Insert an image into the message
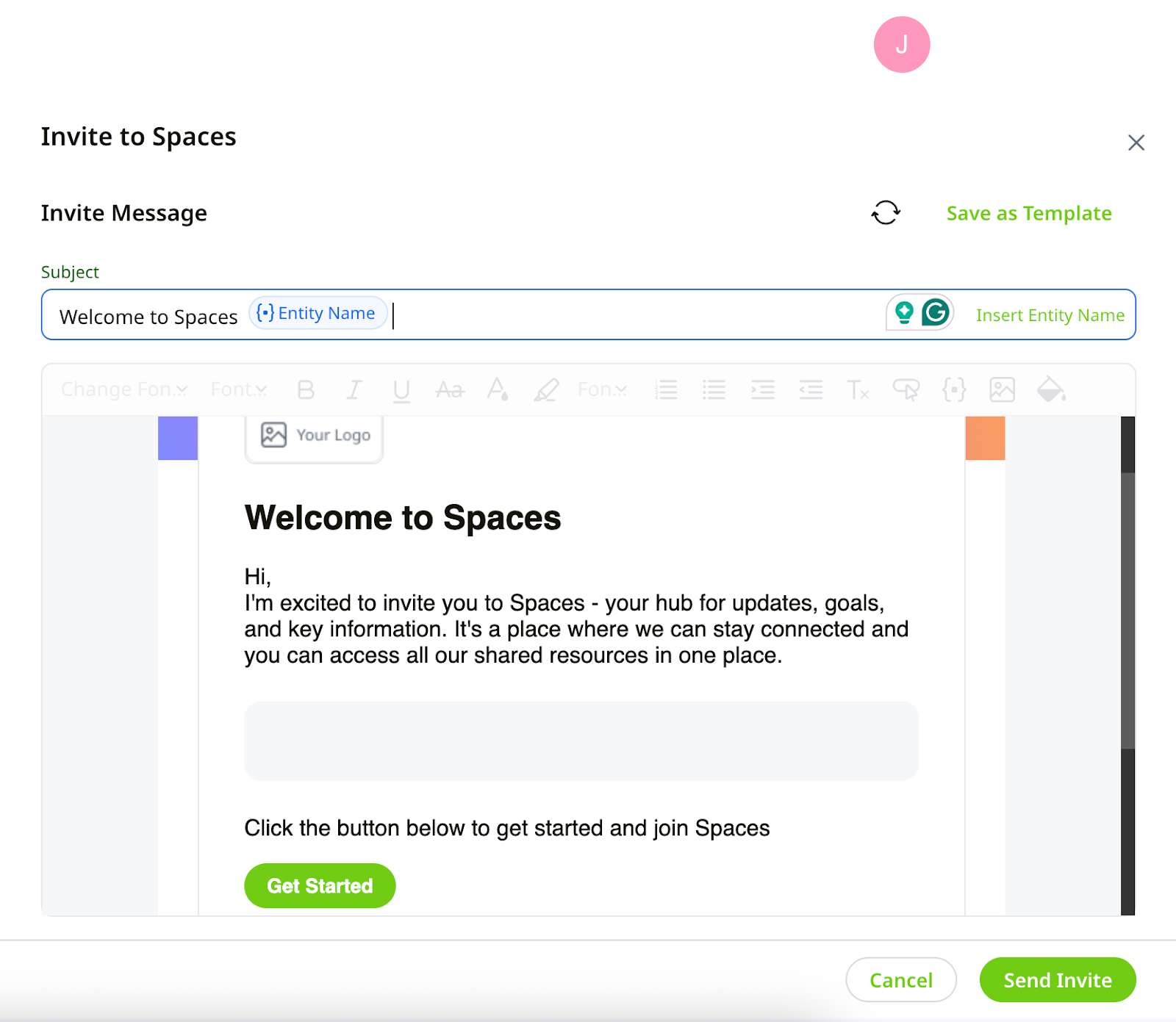This screenshot has width=1176, height=1022. [1002, 389]
